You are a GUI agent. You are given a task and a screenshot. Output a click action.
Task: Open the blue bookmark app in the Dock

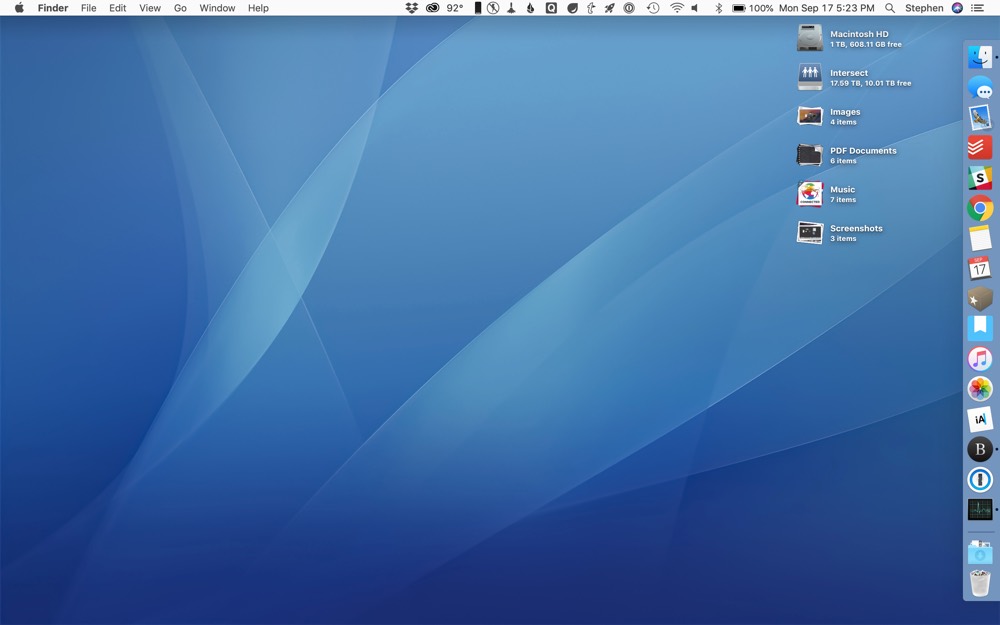pos(980,328)
